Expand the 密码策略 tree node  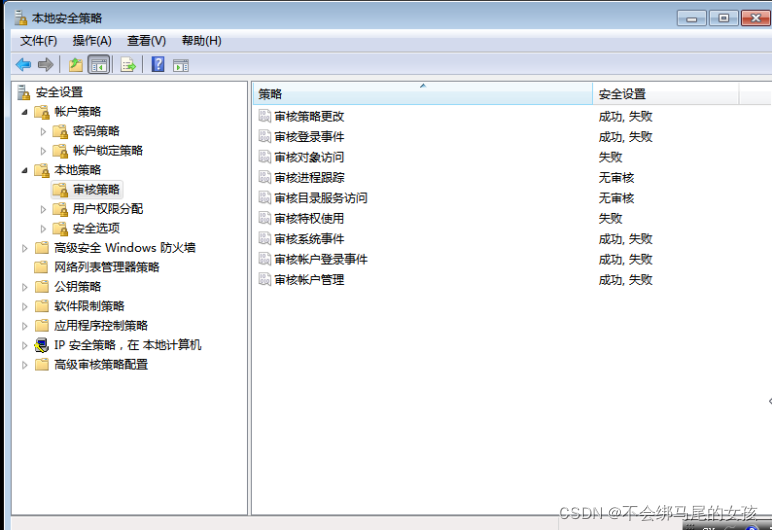pos(43,132)
